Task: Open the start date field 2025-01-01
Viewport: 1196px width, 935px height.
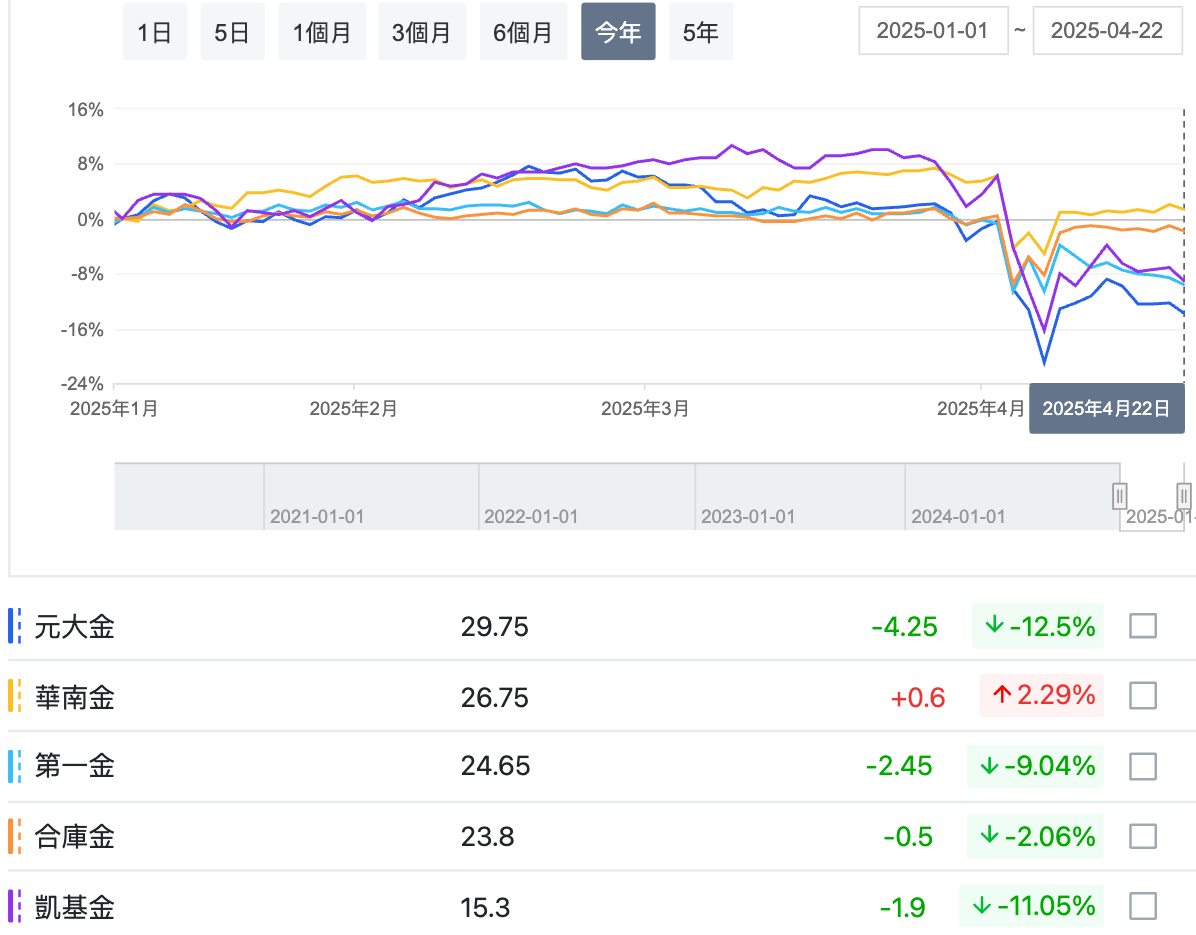Action: click(933, 31)
